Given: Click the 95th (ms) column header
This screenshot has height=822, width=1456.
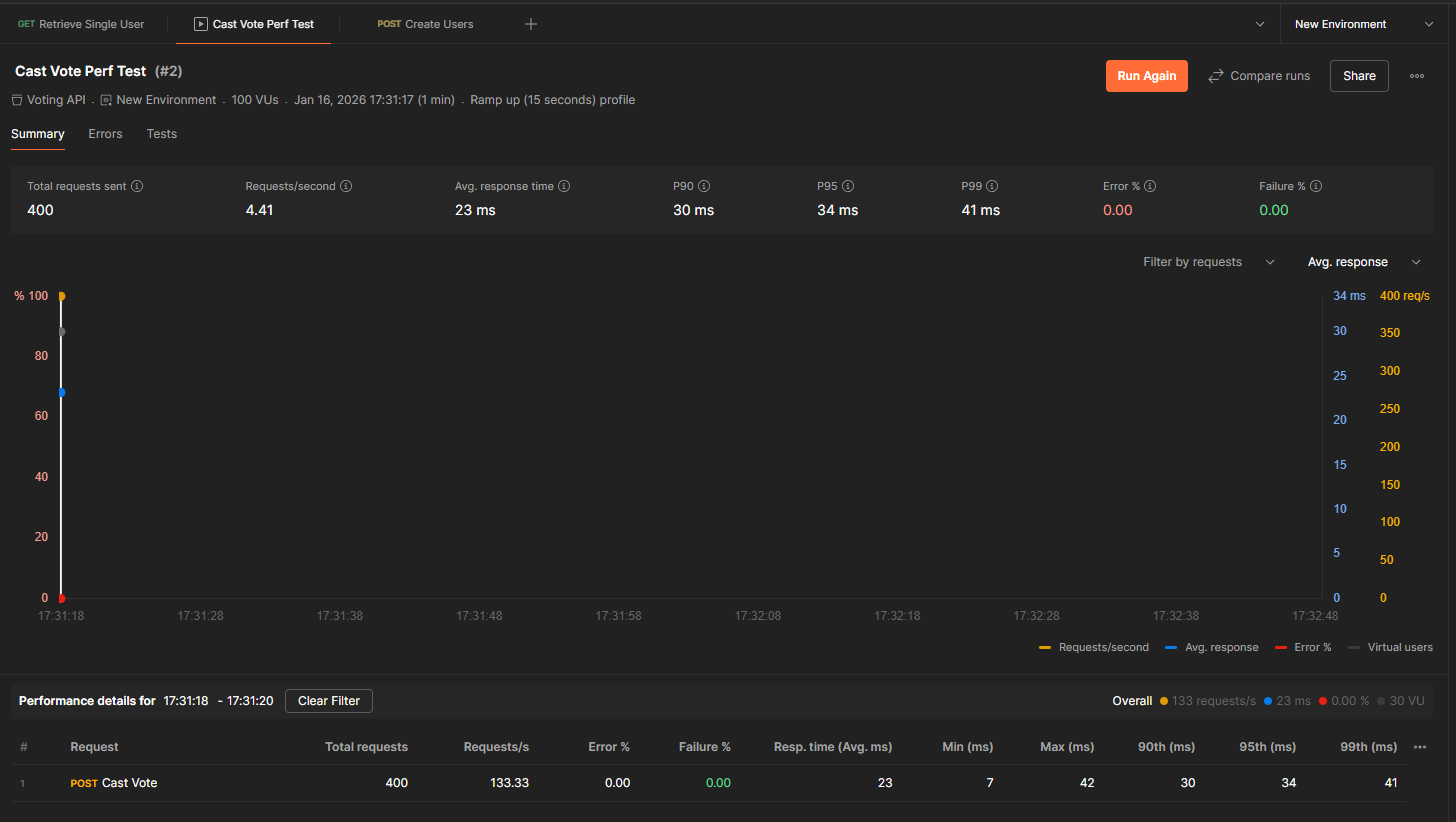Looking at the screenshot, I should tap(1267, 747).
